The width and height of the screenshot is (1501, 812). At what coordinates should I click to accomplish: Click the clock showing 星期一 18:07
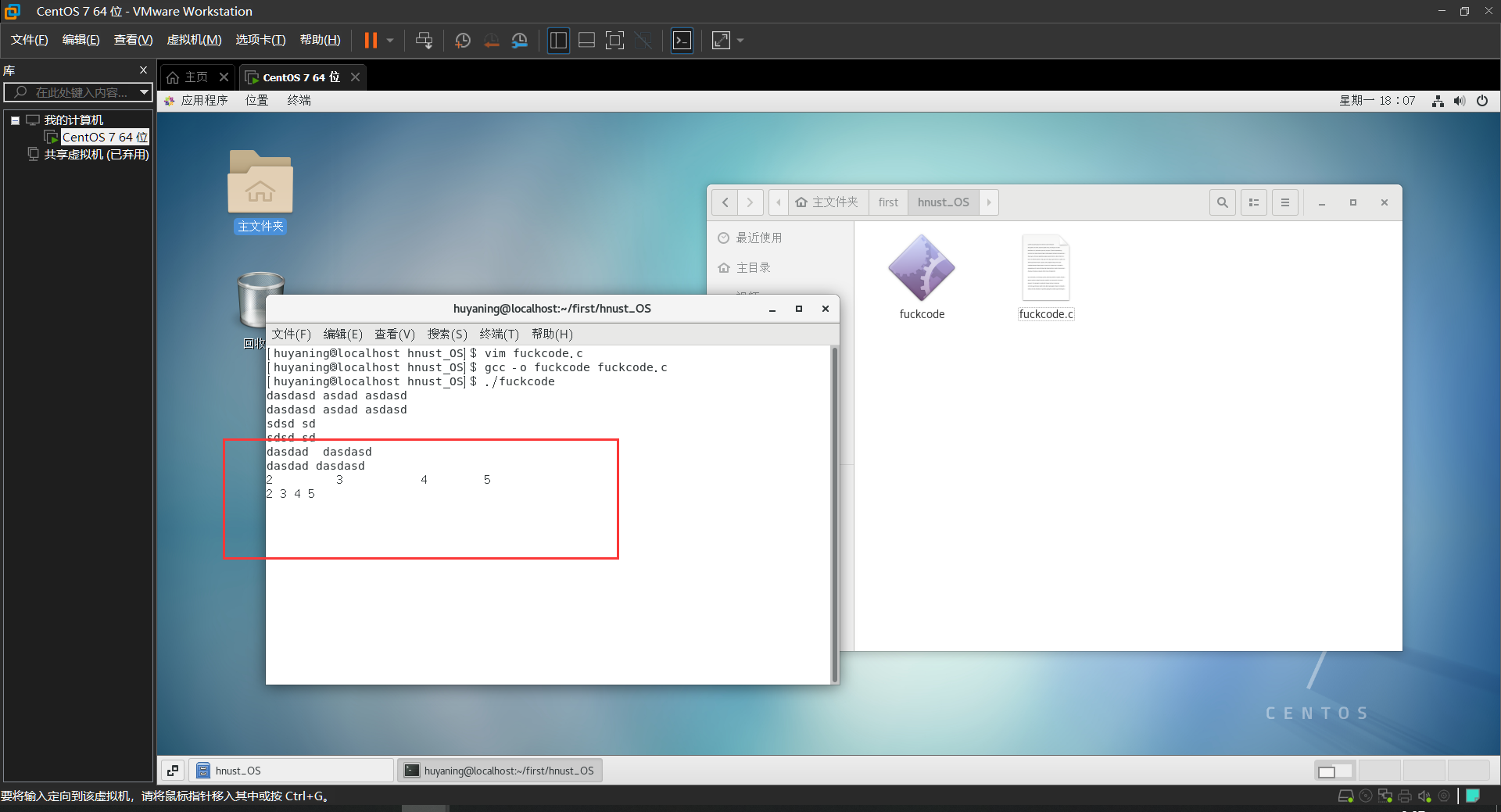tap(1377, 100)
